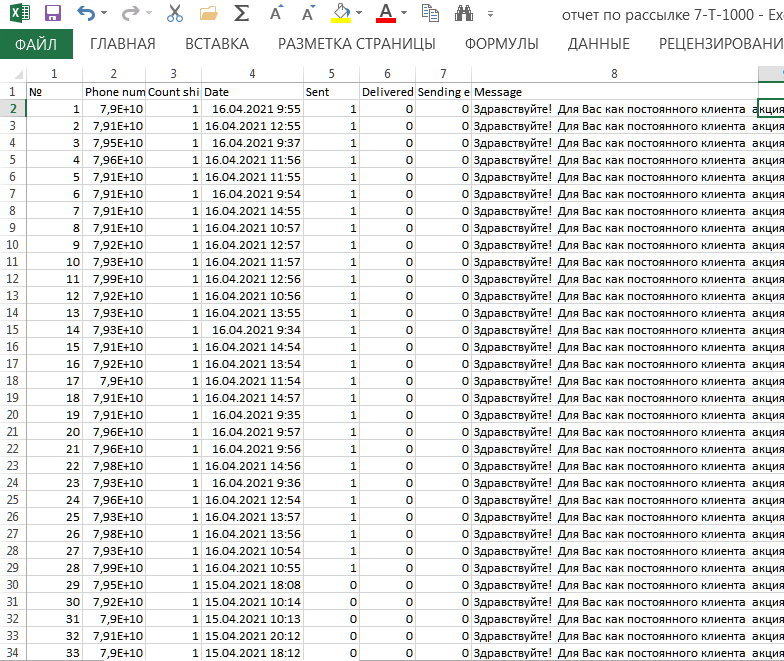Select phone cell 7,99E+10 in row 12
This screenshot has height=661, width=784.
tap(114, 279)
